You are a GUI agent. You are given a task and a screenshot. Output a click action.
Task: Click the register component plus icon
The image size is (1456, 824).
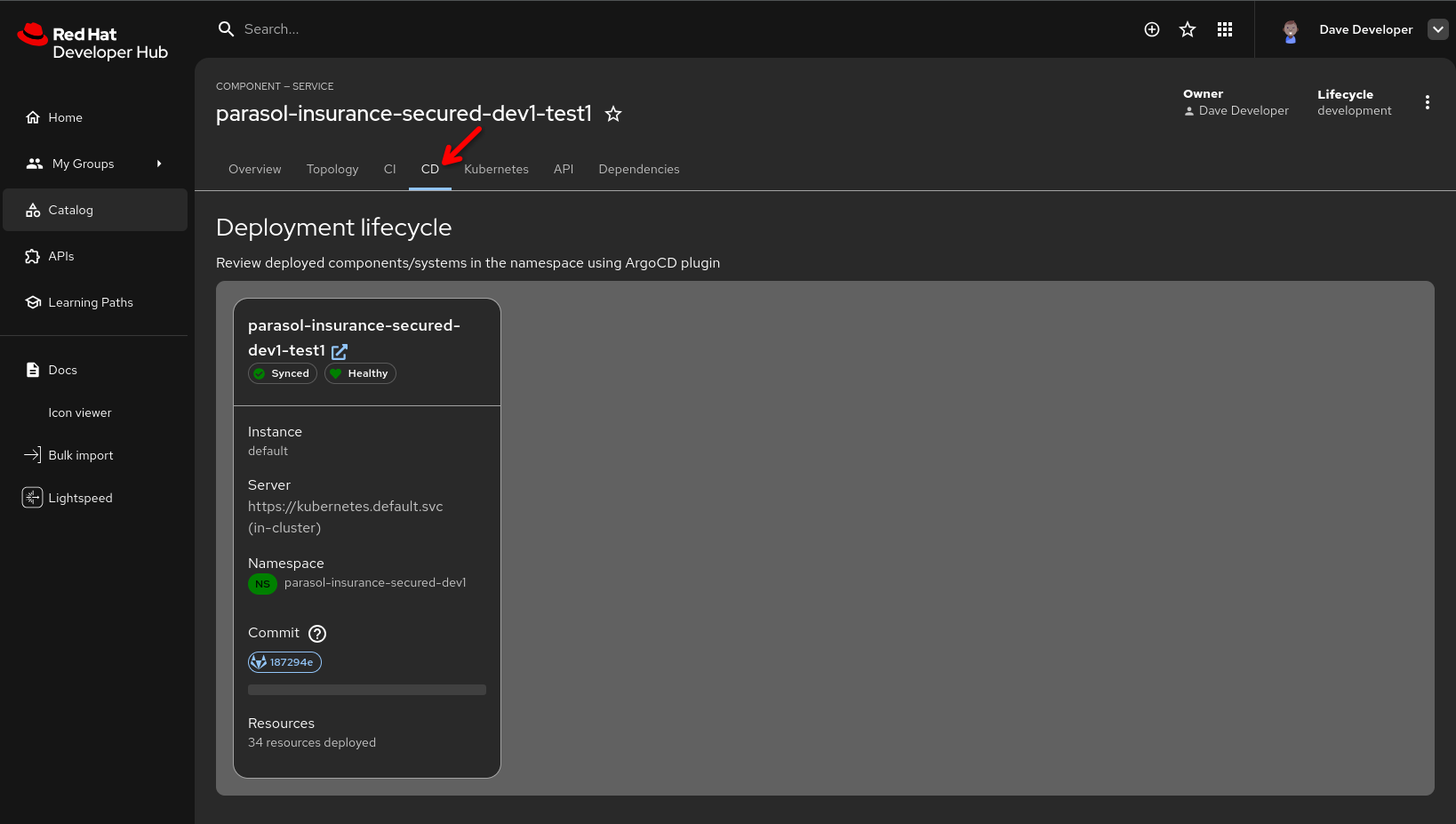click(x=1152, y=29)
